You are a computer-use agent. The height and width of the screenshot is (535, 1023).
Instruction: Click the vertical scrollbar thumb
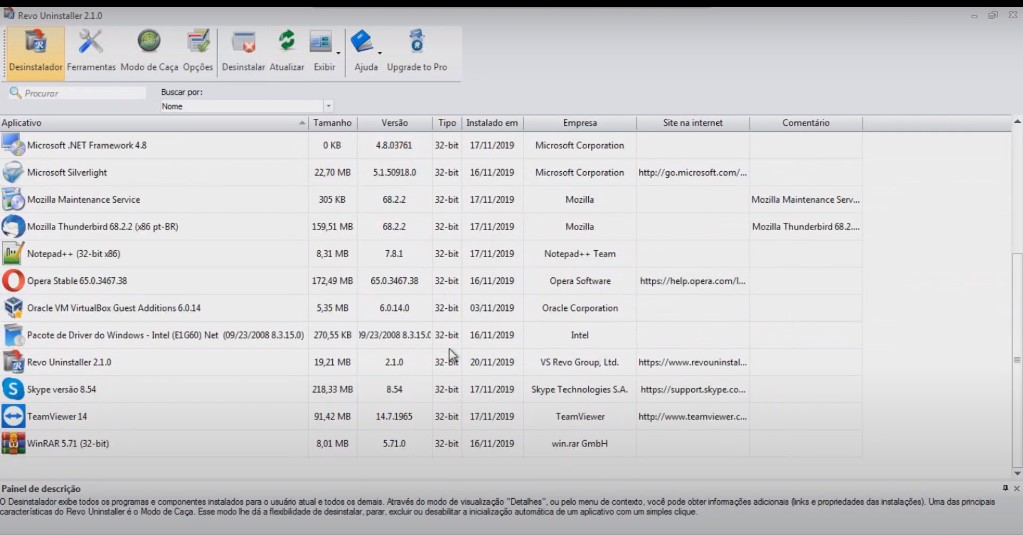click(x=1017, y=359)
